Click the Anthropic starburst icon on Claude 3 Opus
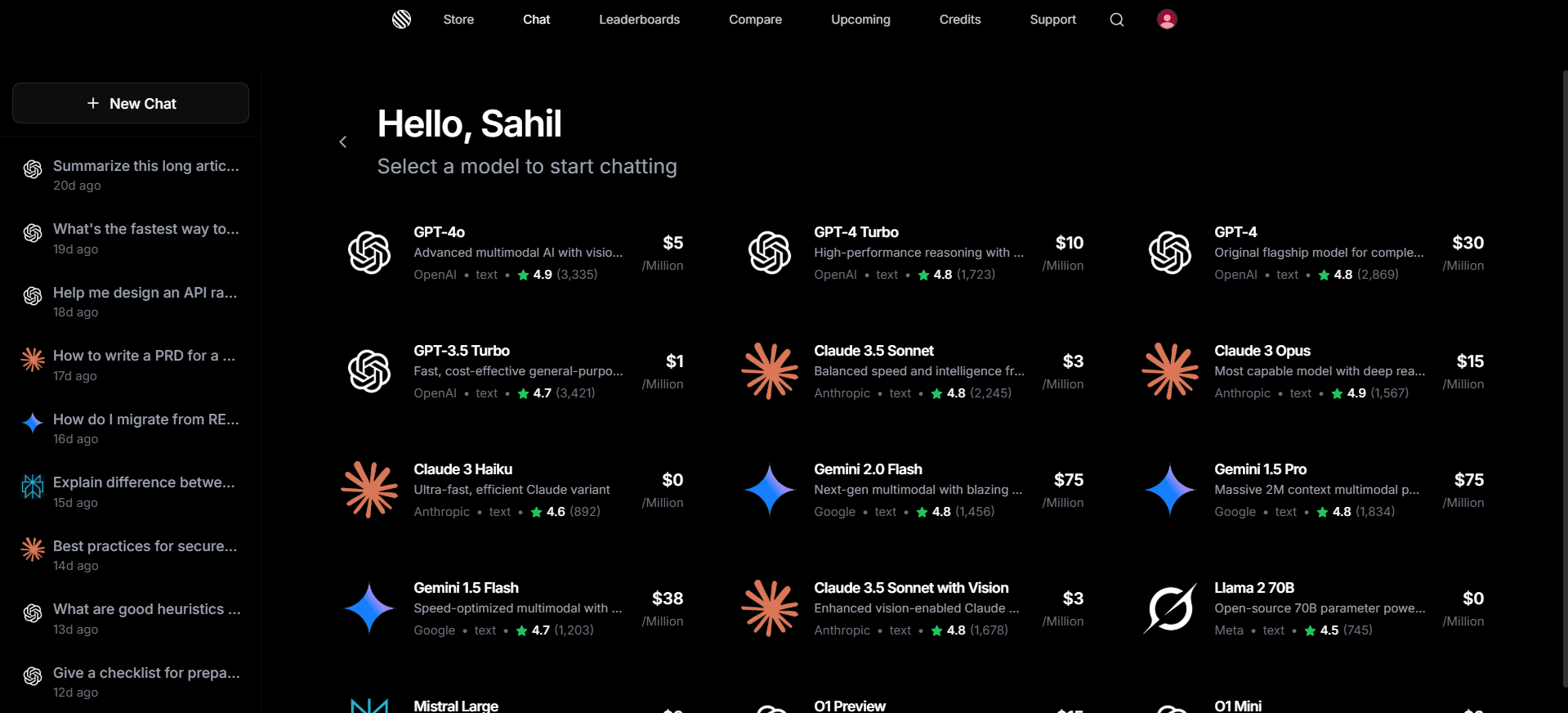The height and width of the screenshot is (713, 1568). click(1170, 370)
